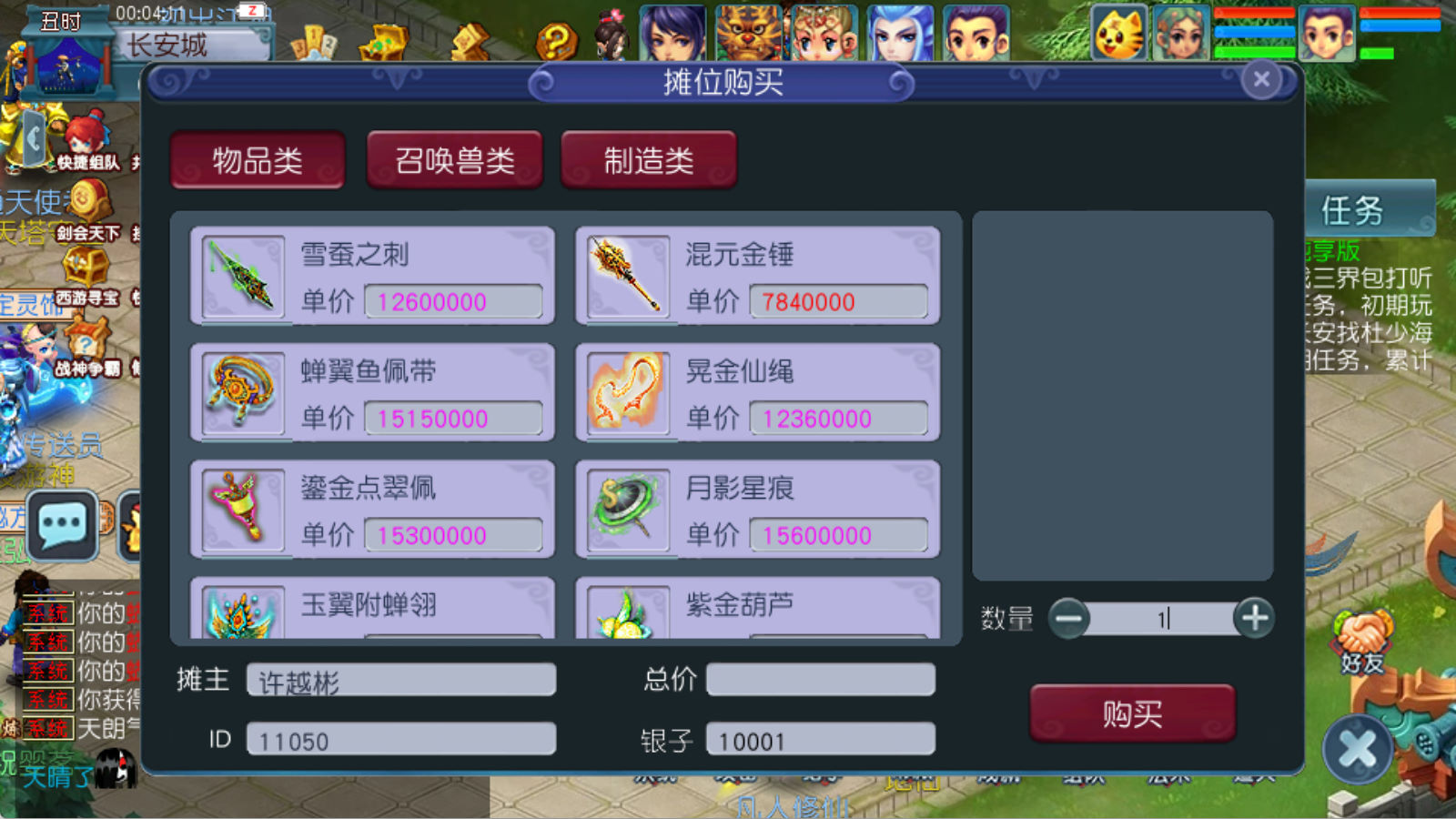The width and height of the screenshot is (1456, 819).
Task: Select the 鎏金点翠佩 pendant icon
Action: [242, 509]
